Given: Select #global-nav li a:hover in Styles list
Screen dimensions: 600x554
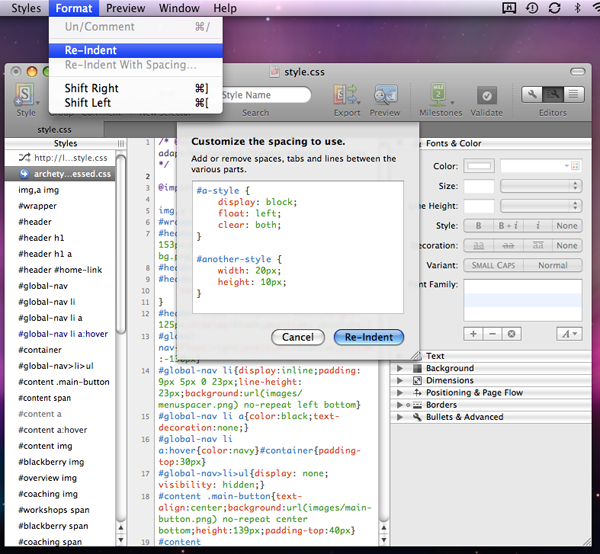Looking at the screenshot, I should coord(63,334).
